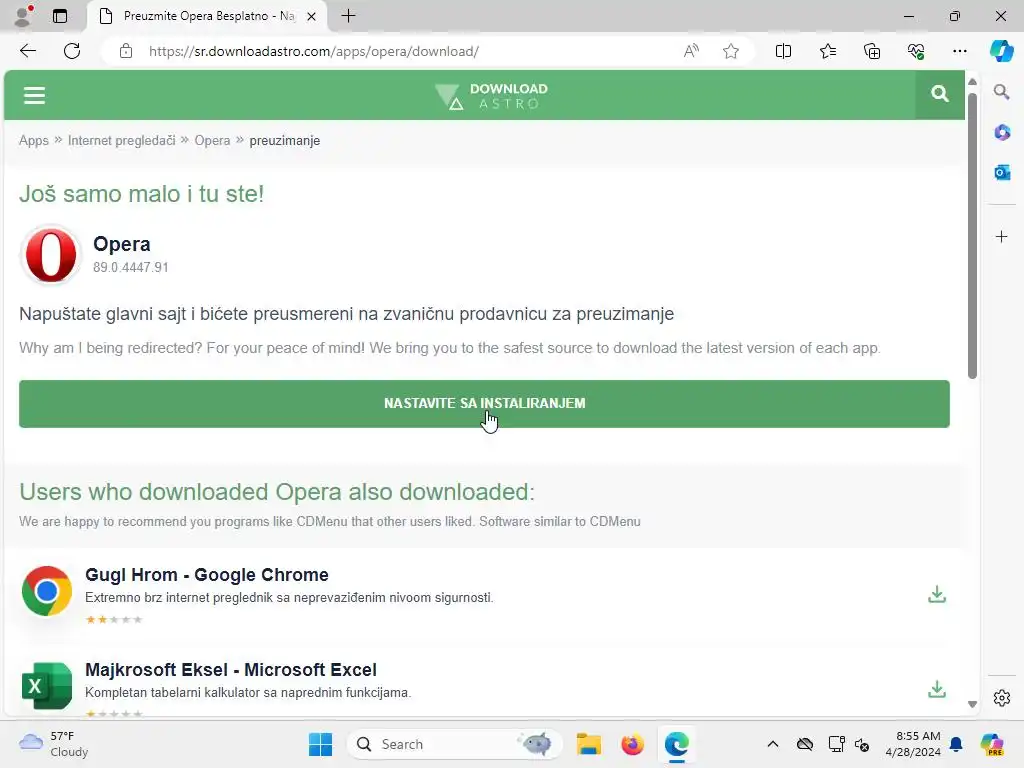Click the network display tray icon

point(836,744)
